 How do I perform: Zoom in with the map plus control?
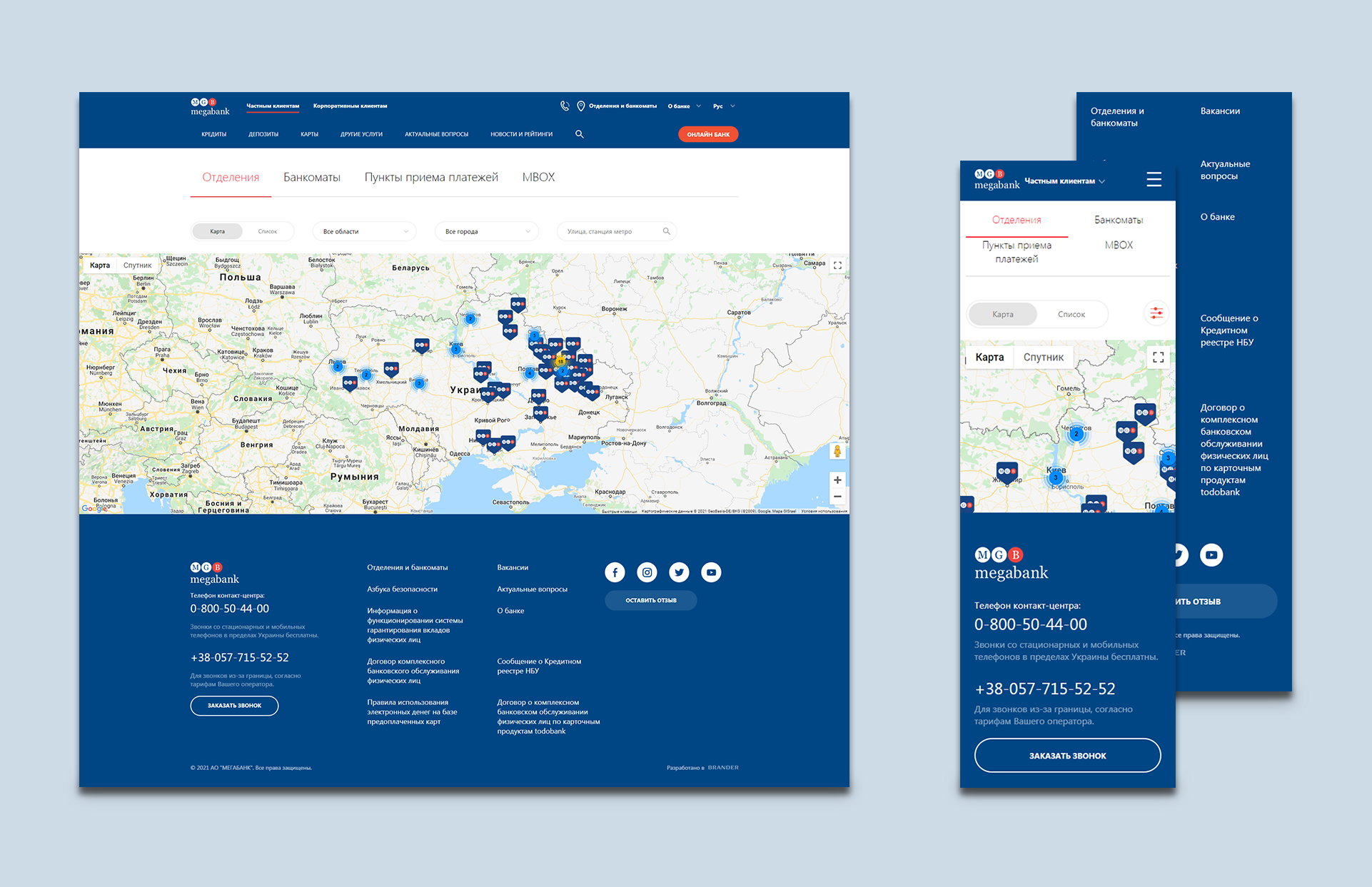[x=837, y=480]
